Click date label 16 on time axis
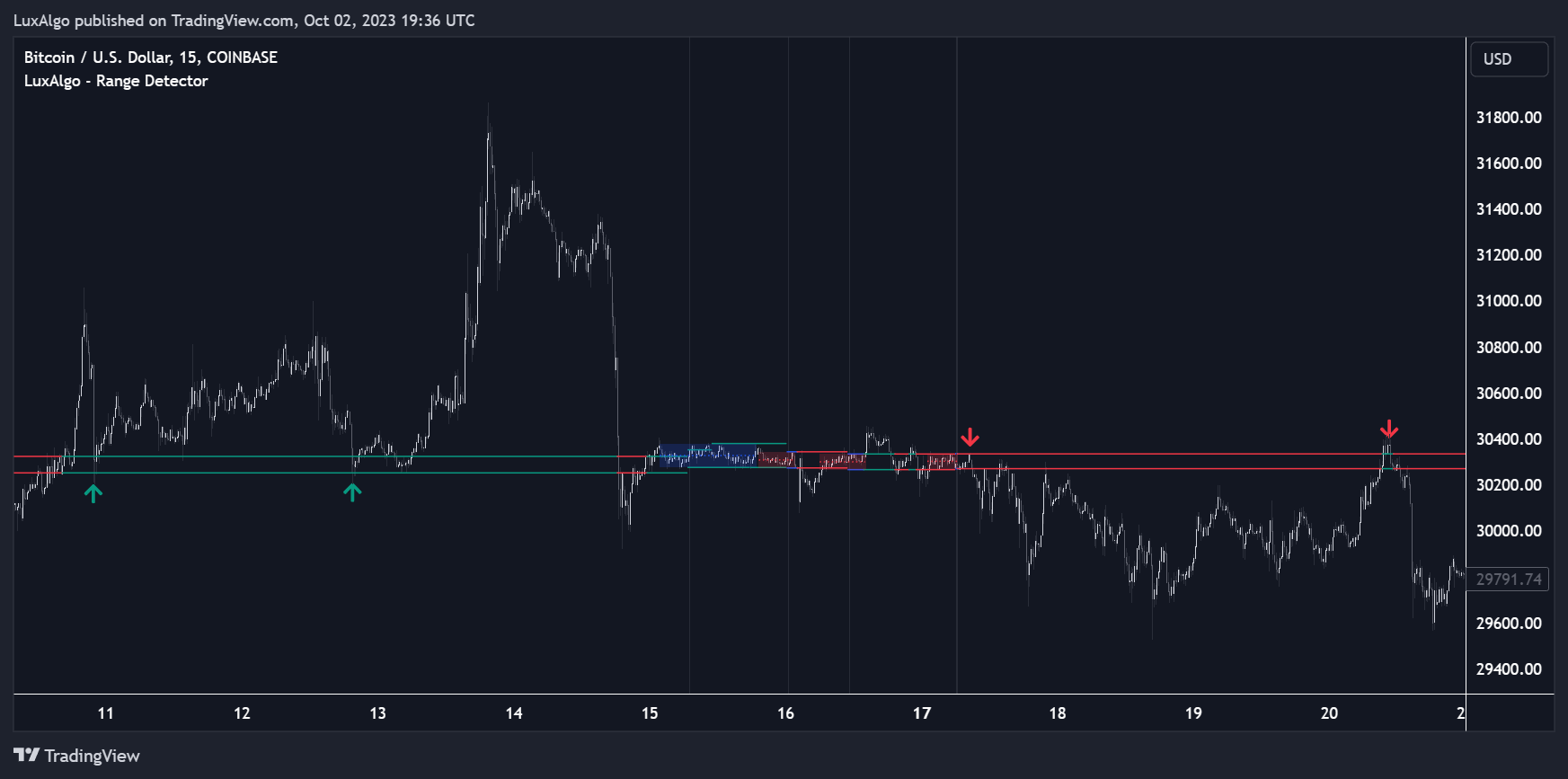The image size is (1568, 779). (786, 713)
